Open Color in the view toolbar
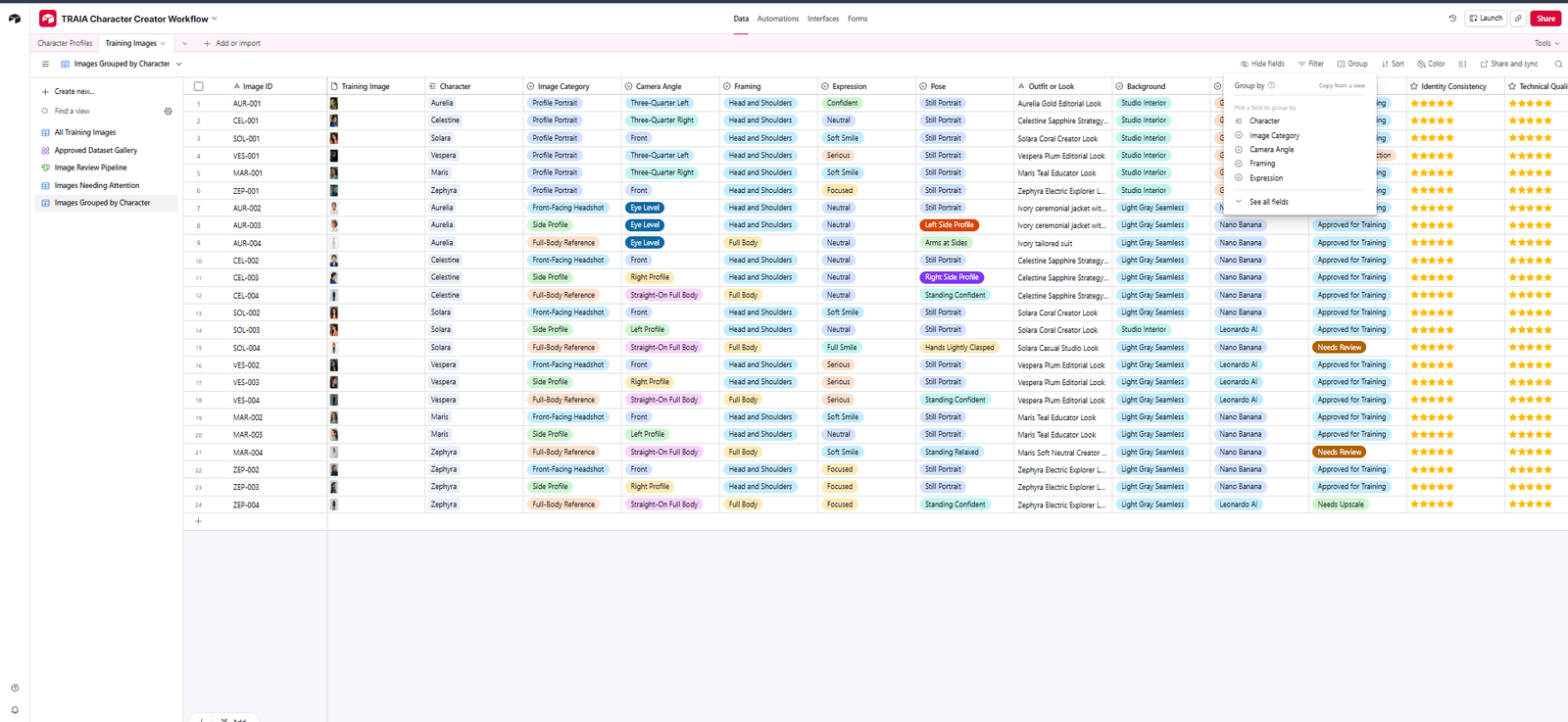This screenshot has width=1568, height=722. coord(1431,64)
